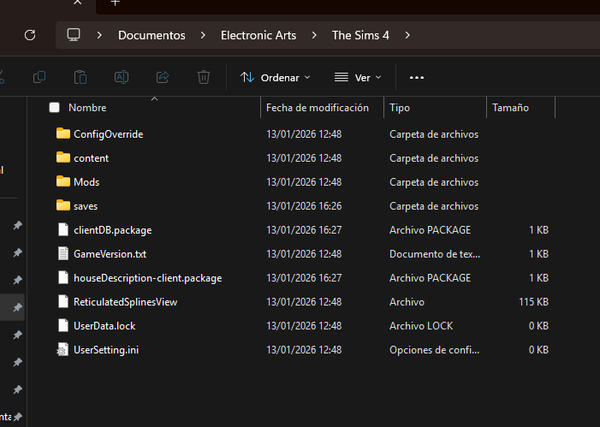
Task: Toggle the select-all checkbox beside Nombre
Action: (x=54, y=108)
